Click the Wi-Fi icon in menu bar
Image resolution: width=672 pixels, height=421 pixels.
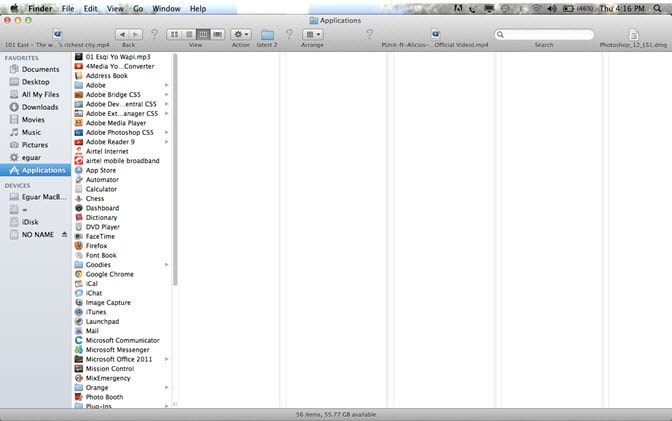pos(537,8)
